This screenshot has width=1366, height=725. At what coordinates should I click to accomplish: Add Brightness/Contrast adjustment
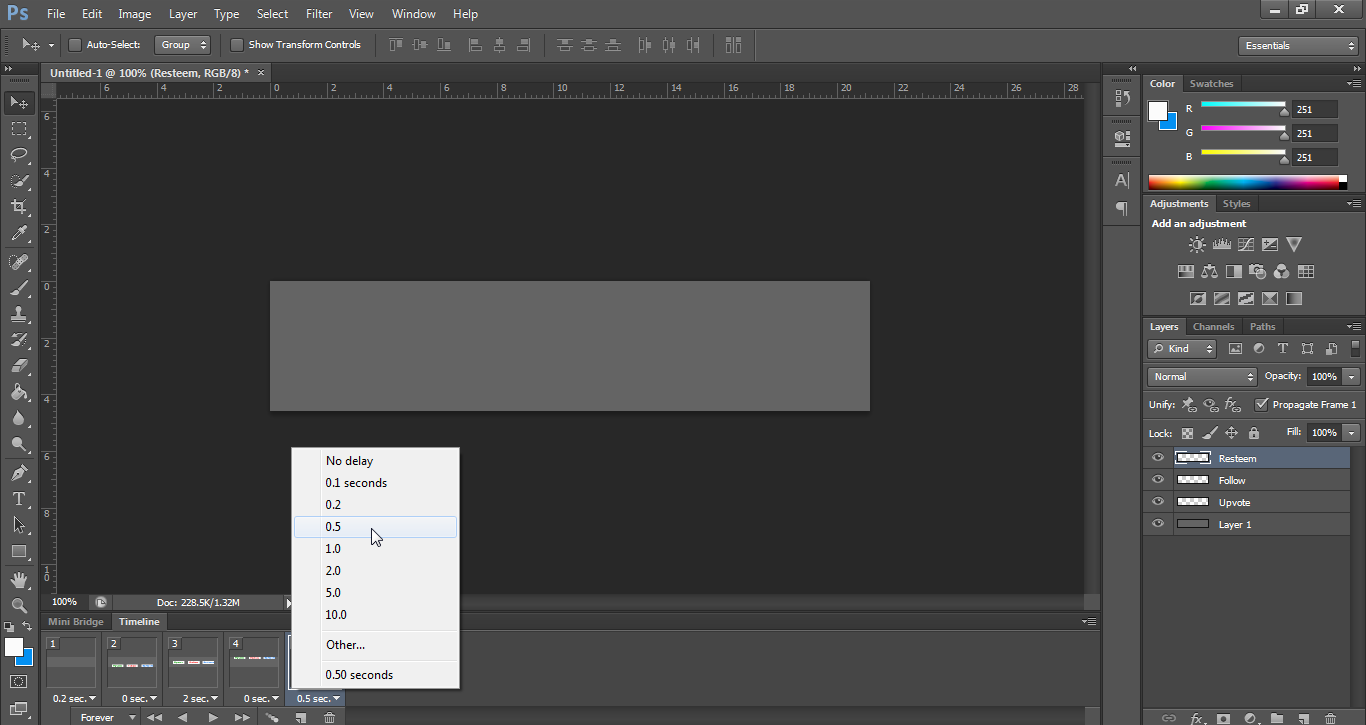coord(1197,244)
